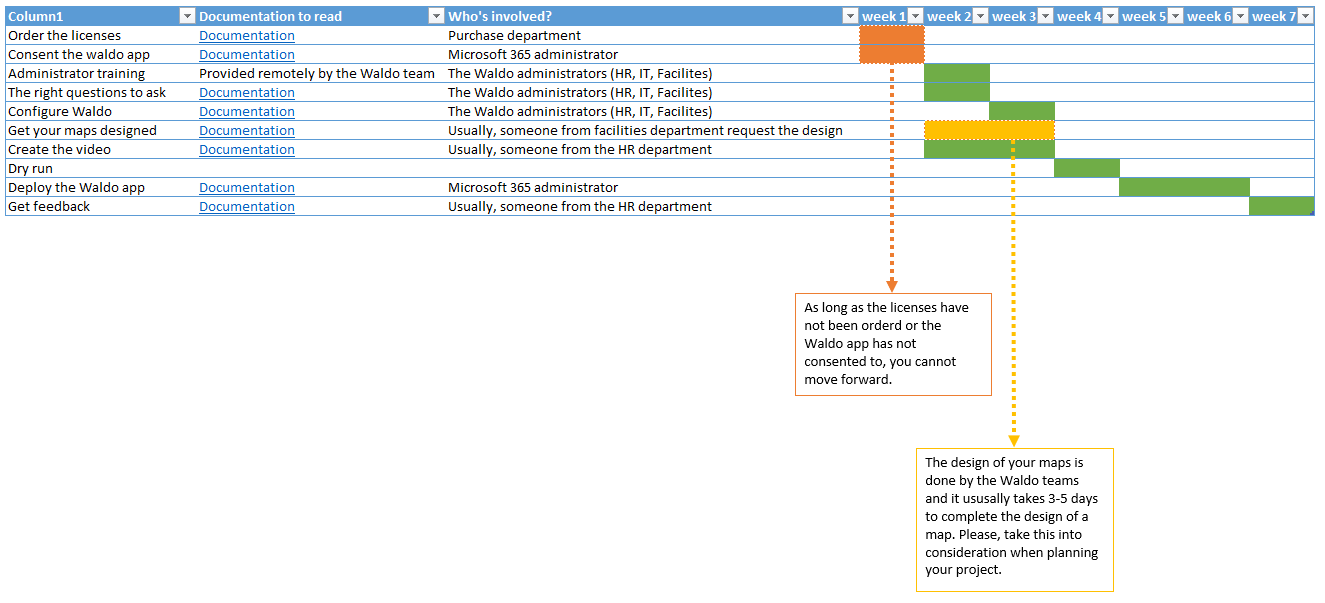Open Documentation link for Get feedback
The width and height of the screenshot is (1325, 603).
tap(246, 206)
